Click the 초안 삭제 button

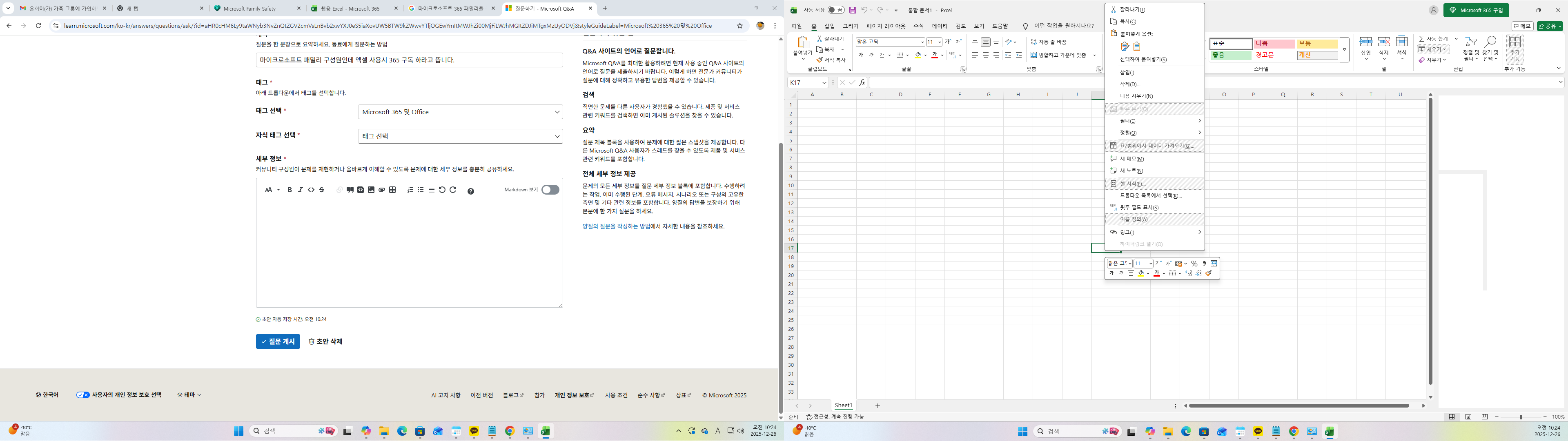point(326,341)
